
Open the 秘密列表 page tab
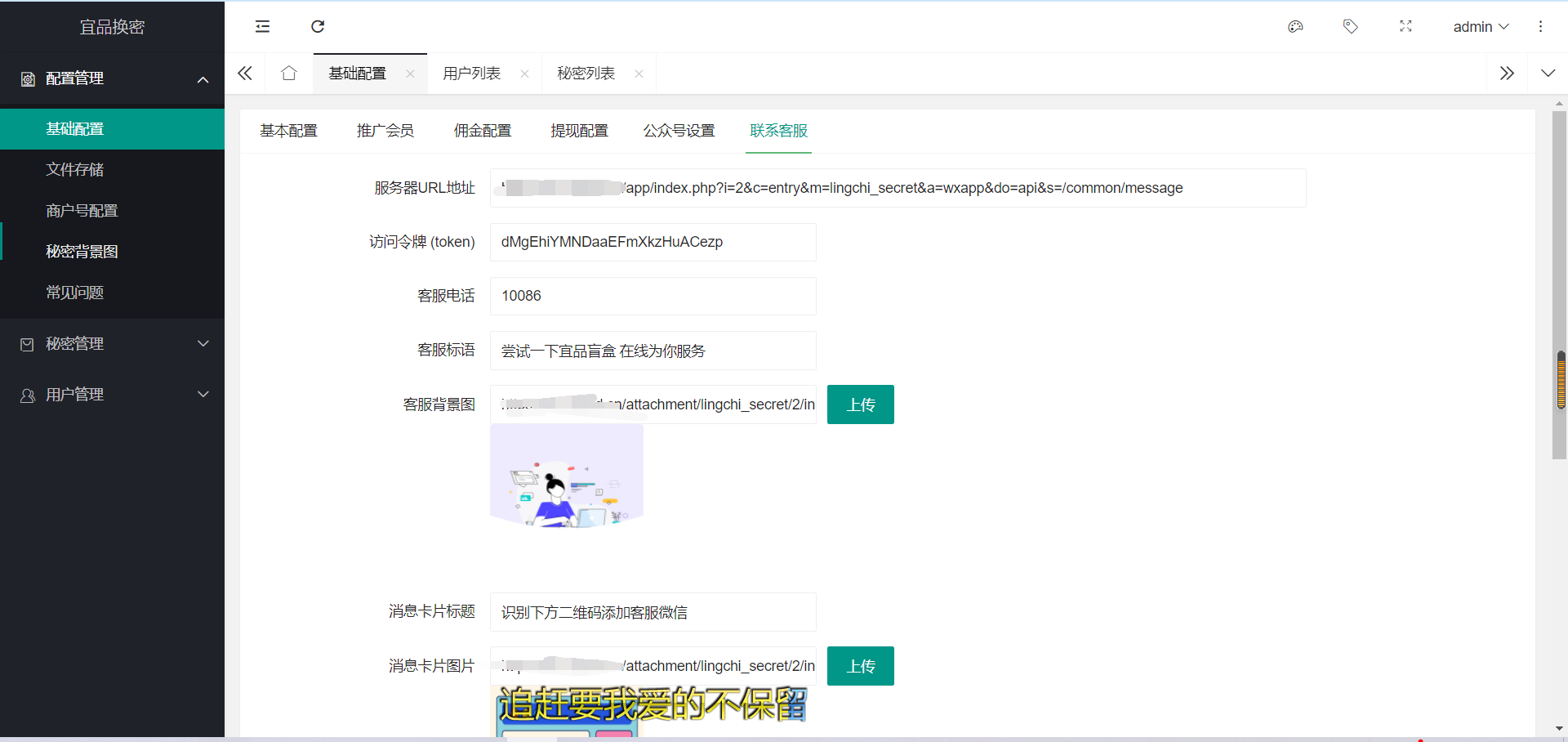pos(586,74)
